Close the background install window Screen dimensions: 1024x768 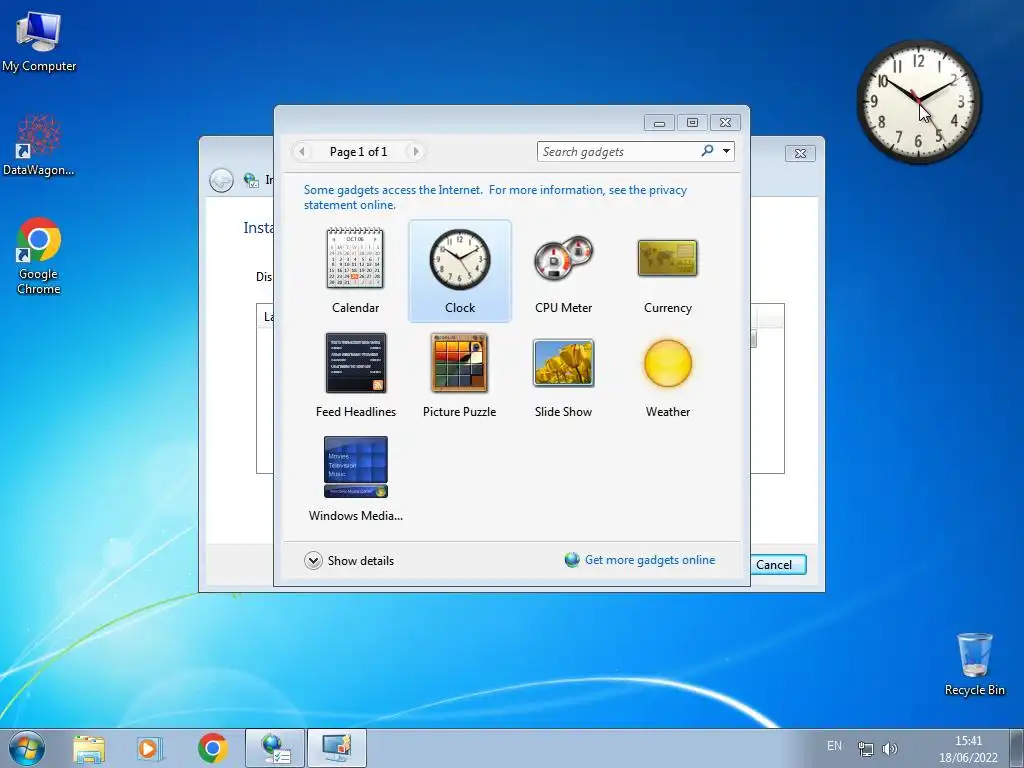coord(800,153)
